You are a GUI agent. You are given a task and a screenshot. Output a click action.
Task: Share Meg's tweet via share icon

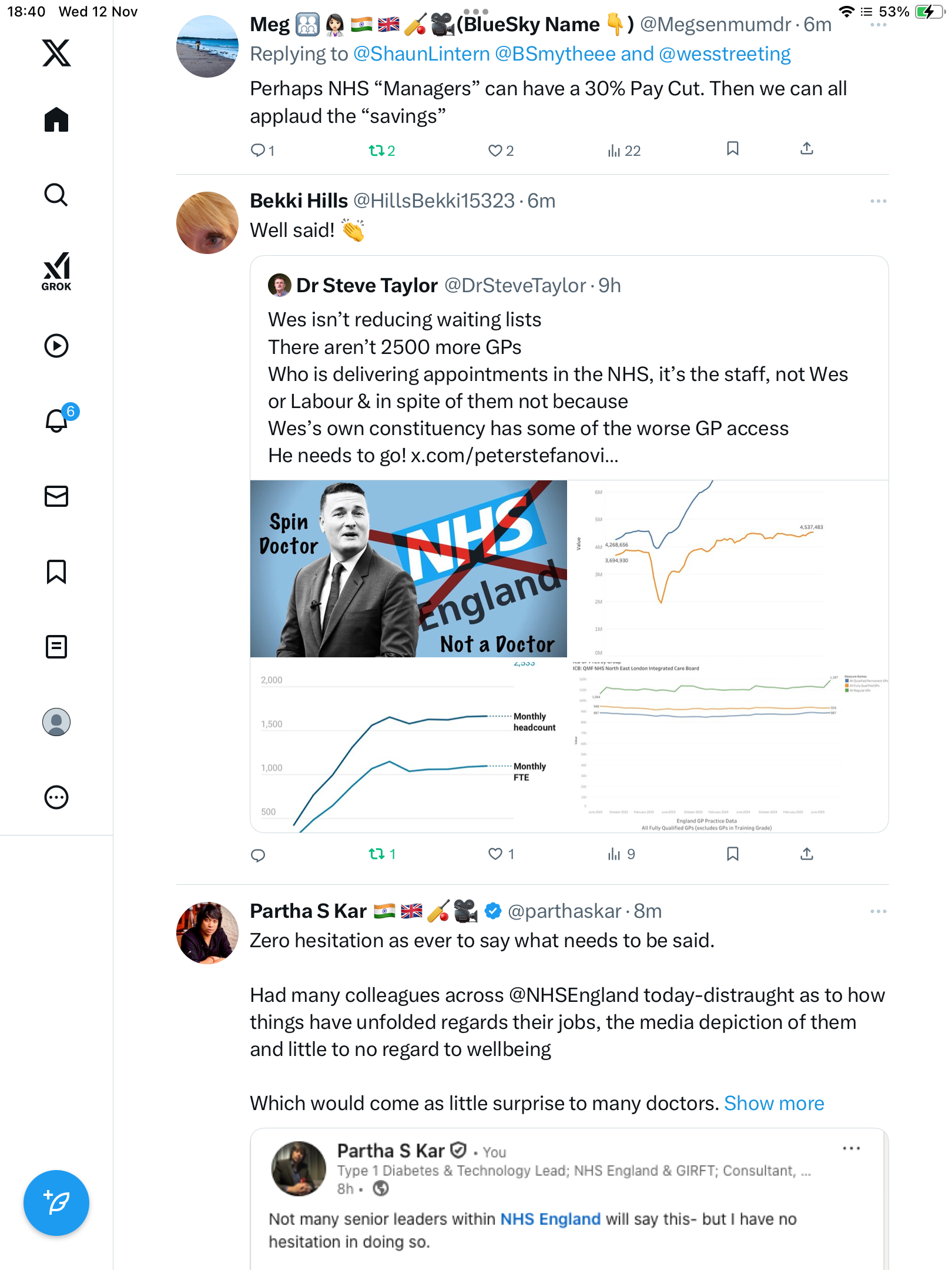point(807,149)
